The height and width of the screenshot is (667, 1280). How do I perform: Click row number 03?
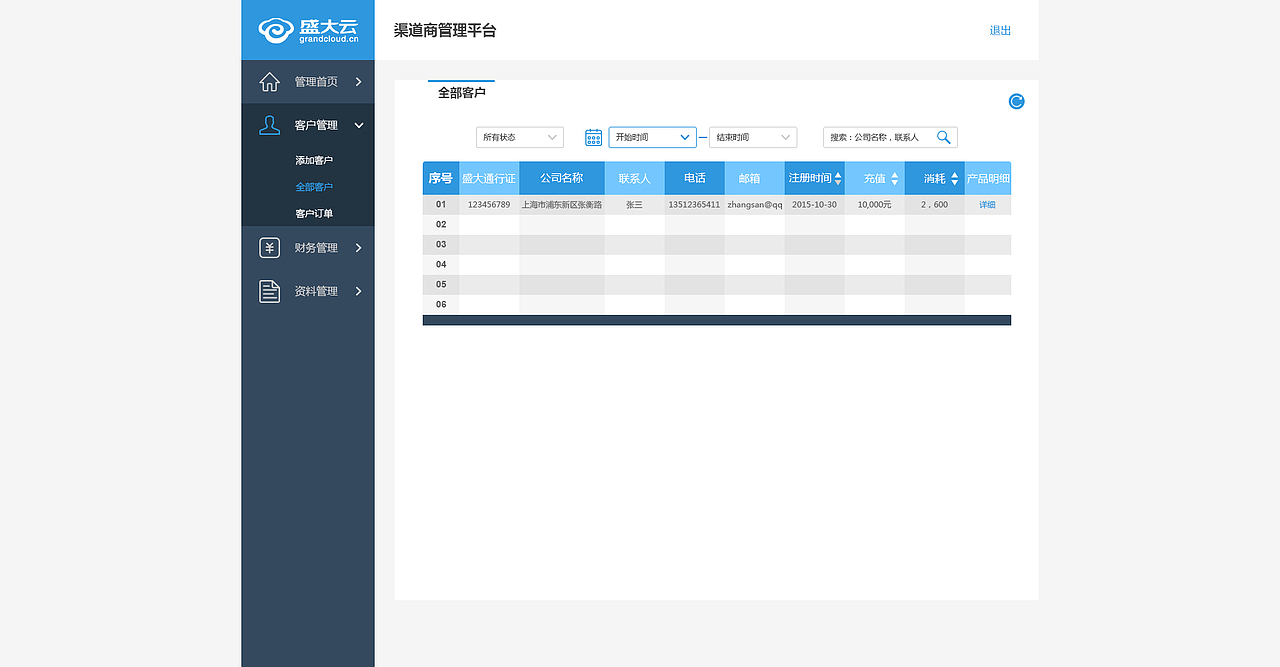(x=441, y=244)
